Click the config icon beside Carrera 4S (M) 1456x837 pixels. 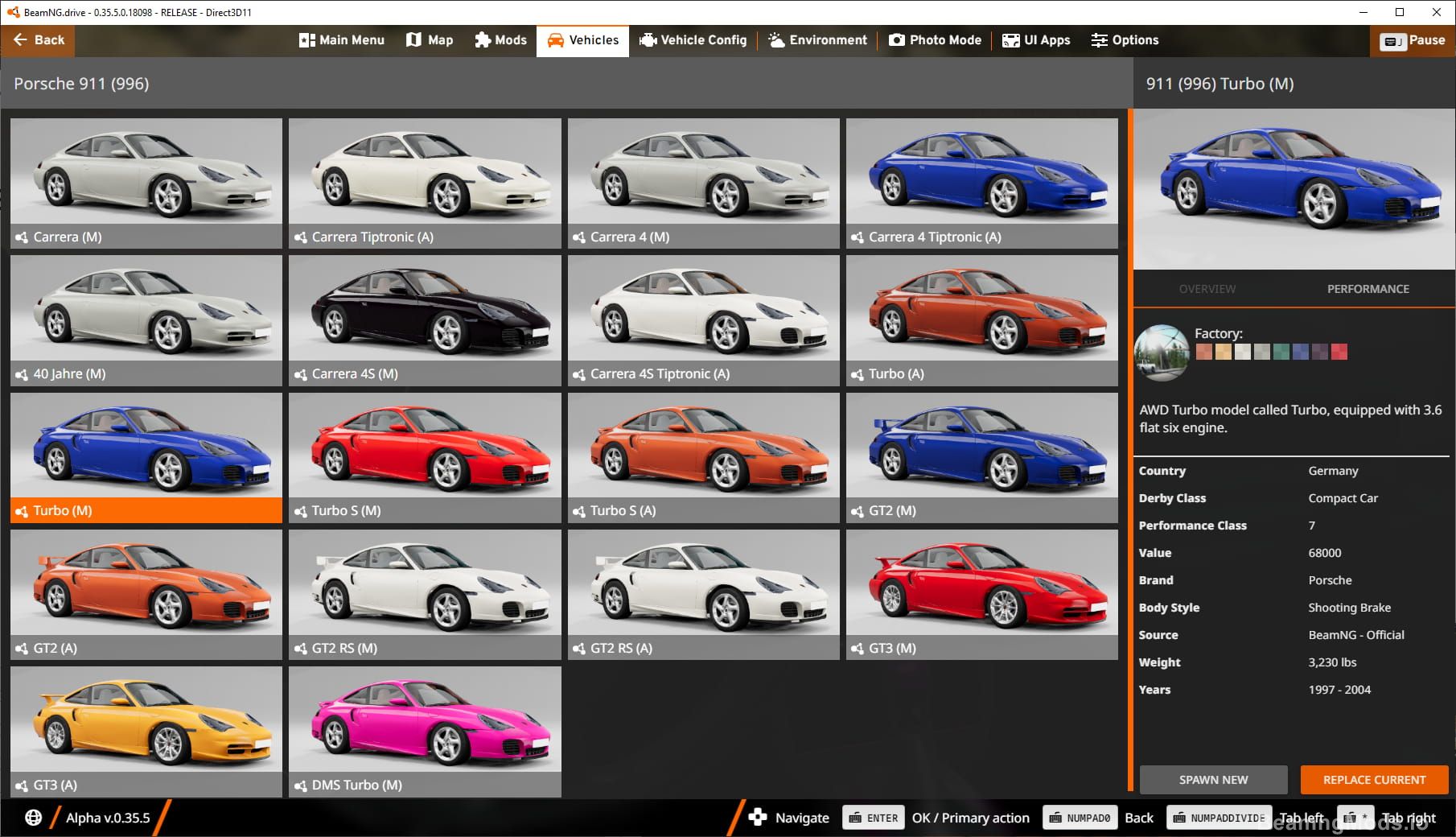click(300, 374)
